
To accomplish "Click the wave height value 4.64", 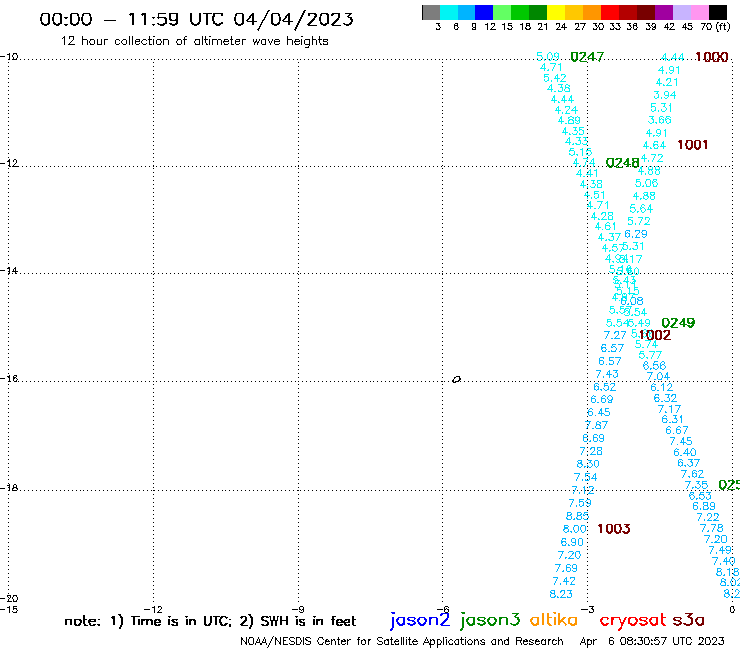I will pos(654,145).
